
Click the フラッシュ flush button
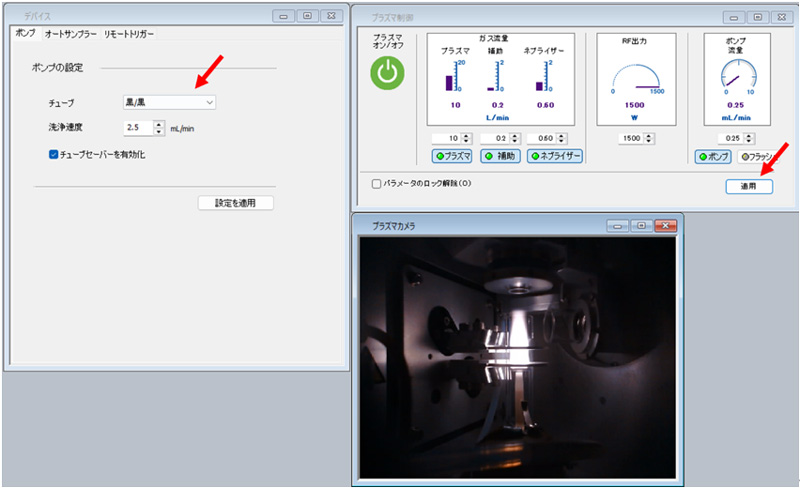[x=757, y=156]
